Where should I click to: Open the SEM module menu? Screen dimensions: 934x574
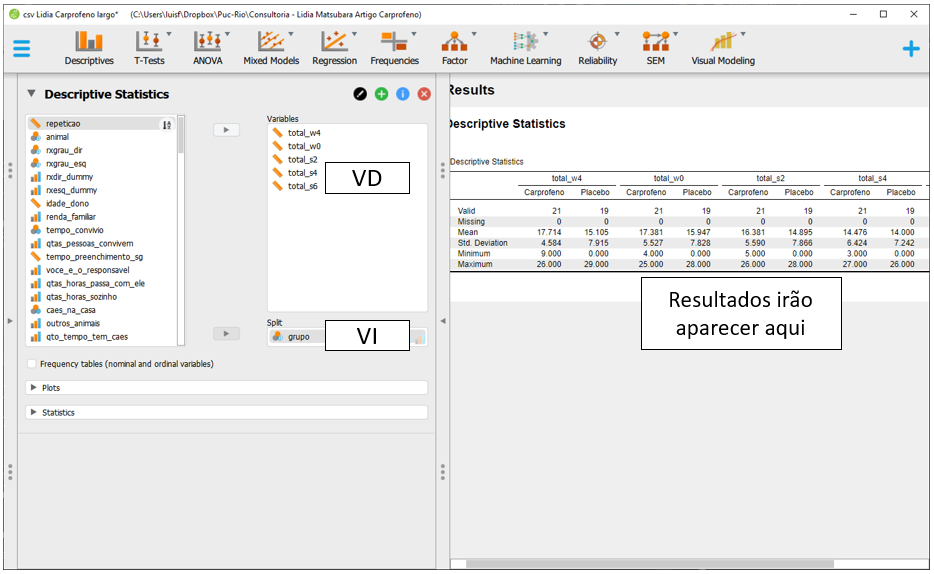pos(655,47)
